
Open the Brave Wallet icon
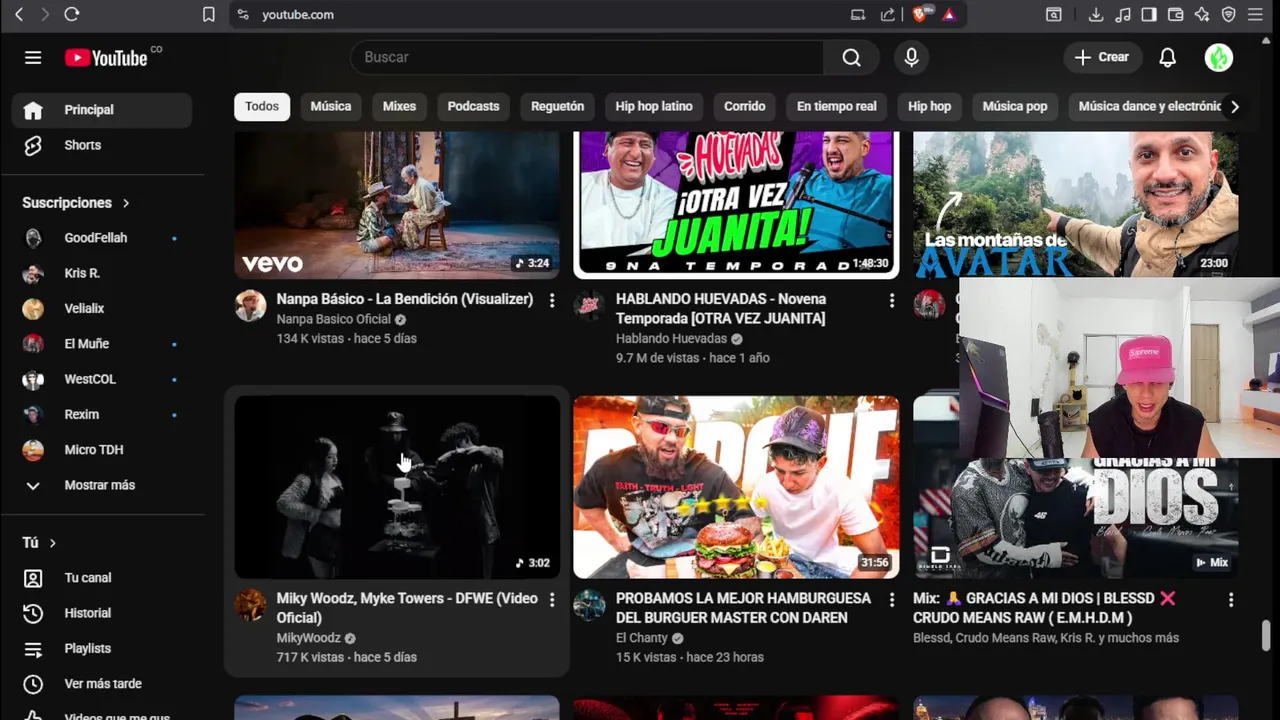coord(1175,14)
